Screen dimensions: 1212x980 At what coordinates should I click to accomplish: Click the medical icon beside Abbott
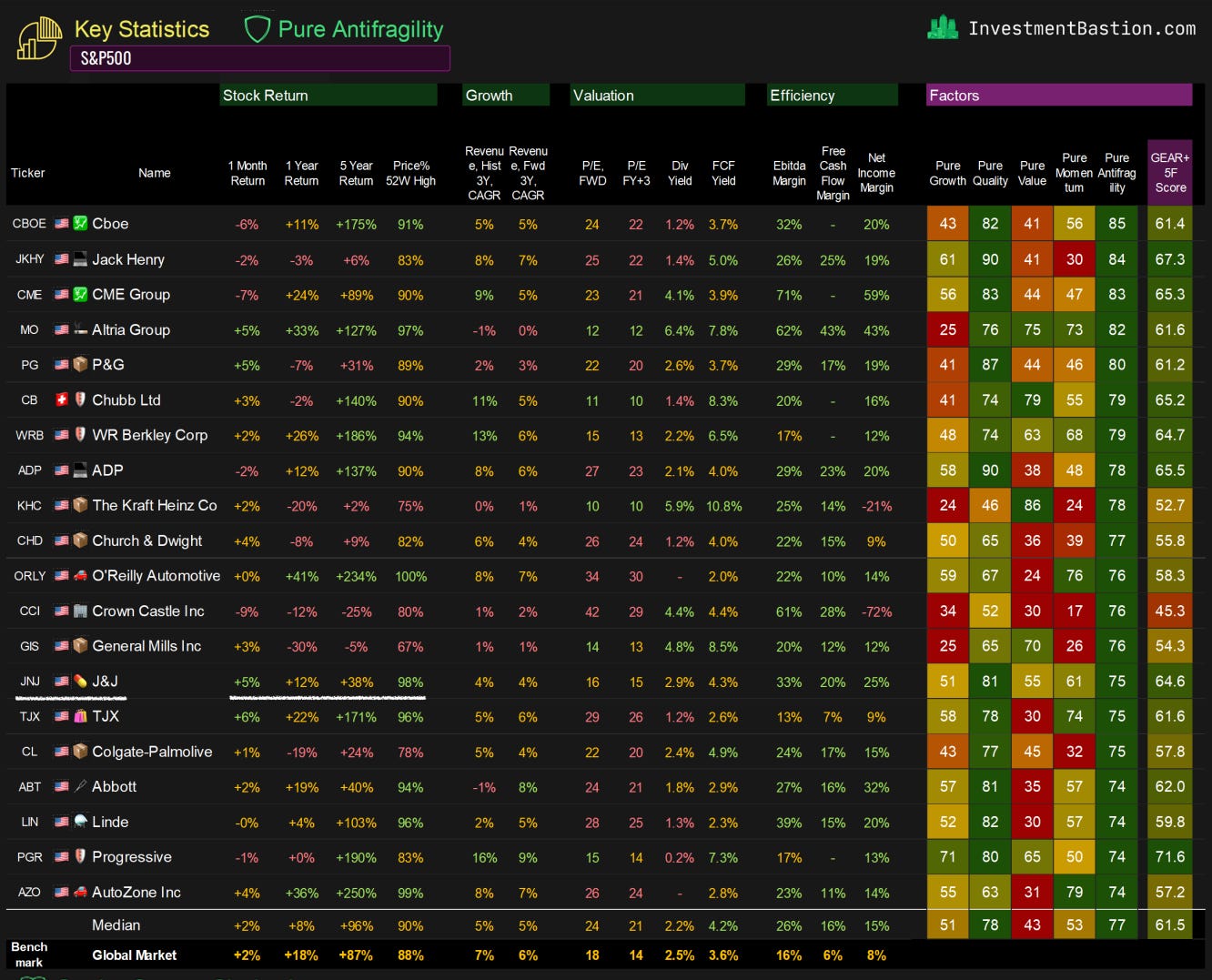[x=80, y=787]
